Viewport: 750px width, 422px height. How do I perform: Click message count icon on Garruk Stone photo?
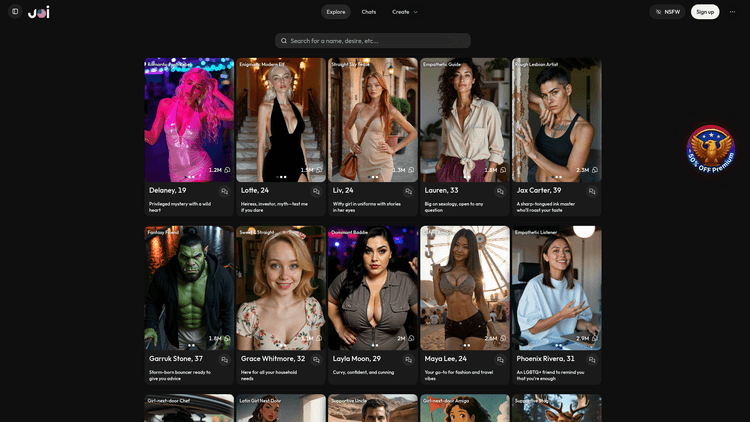click(x=227, y=338)
